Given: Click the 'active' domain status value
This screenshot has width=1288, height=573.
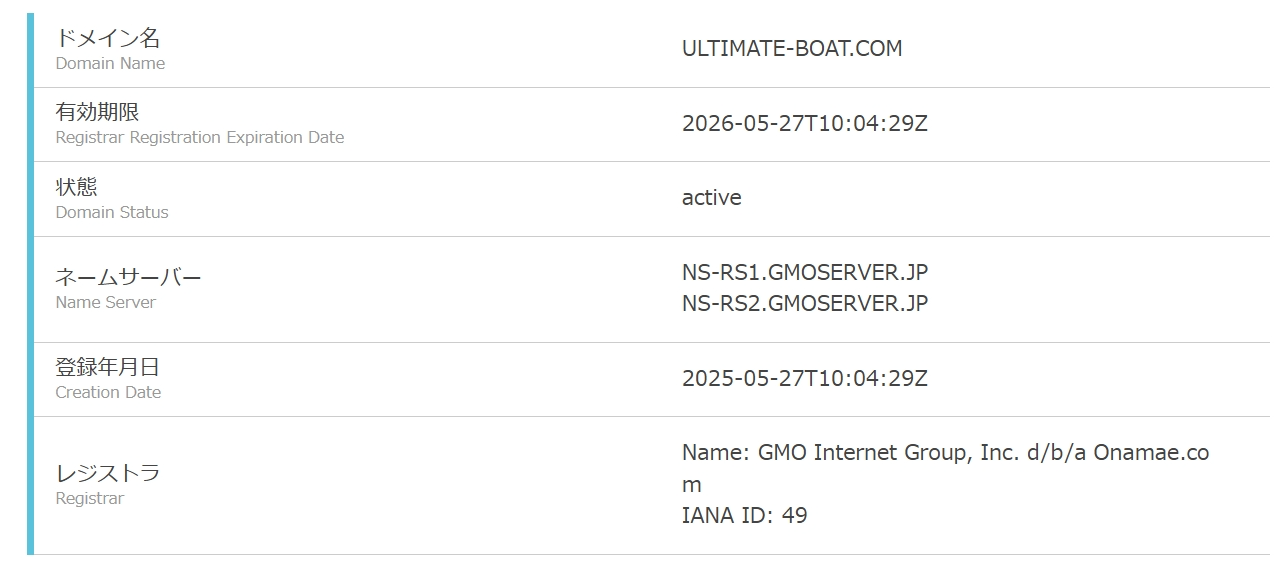Looking at the screenshot, I should pyautogui.click(x=711, y=198).
